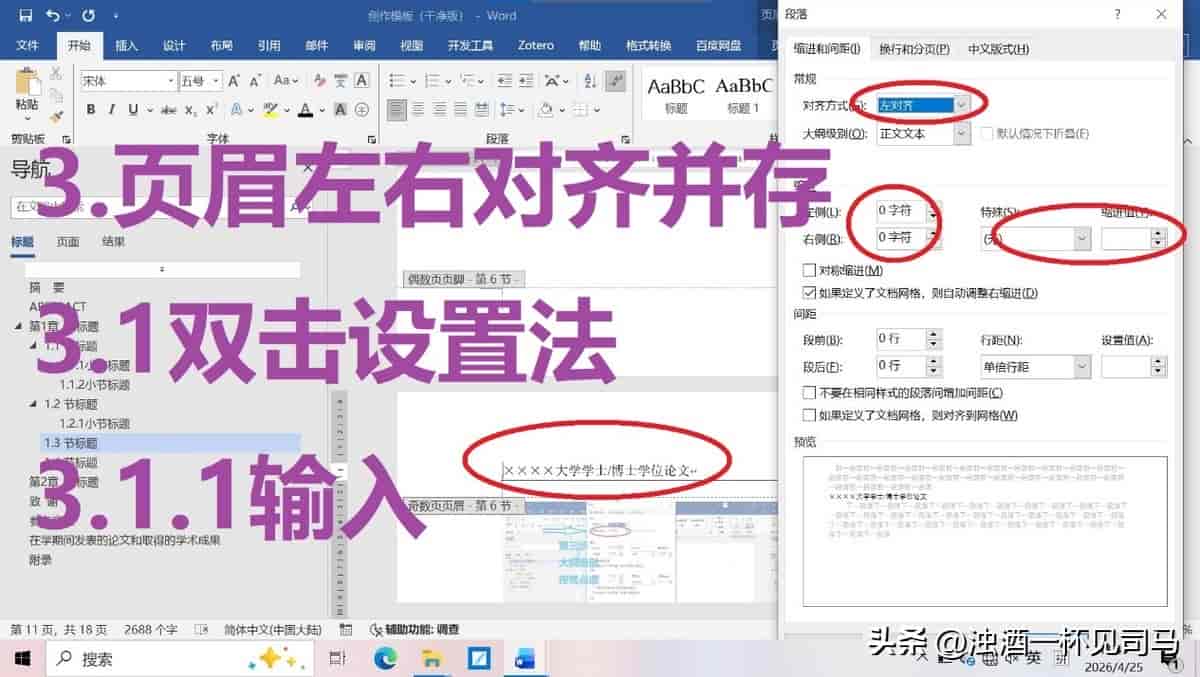Click 辅助功能: 调查 in status bar
This screenshot has height=677, width=1200.
tap(414, 630)
